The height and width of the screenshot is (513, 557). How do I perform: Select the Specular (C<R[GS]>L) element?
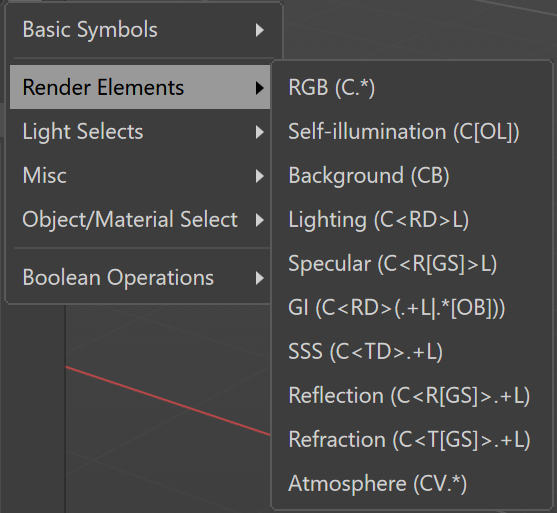pyautogui.click(x=412, y=264)
